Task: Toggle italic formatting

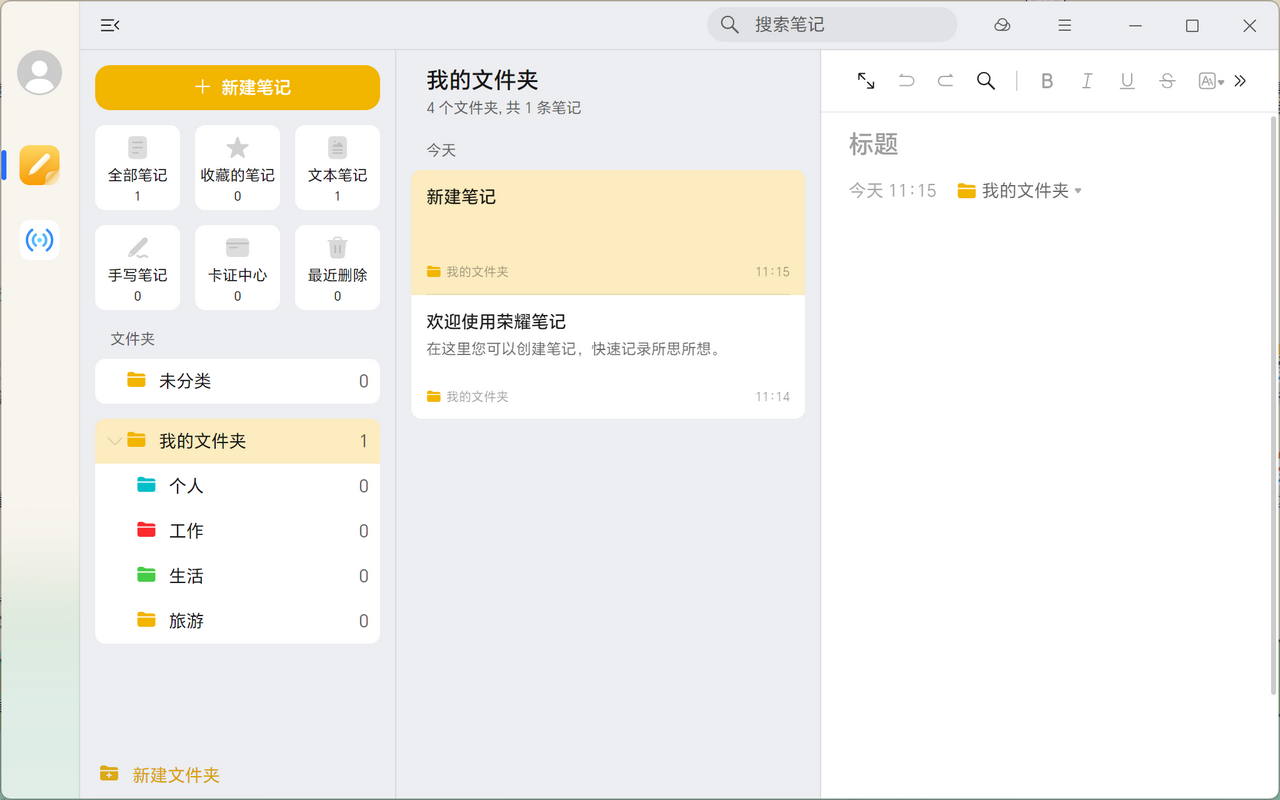Action: pyautogui.click(x=1087, y=81)
